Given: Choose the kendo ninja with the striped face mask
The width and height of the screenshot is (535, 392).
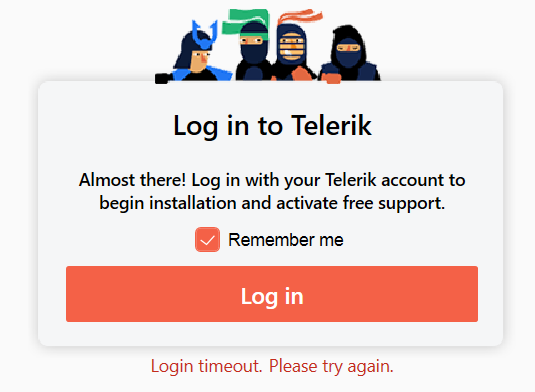Looking at the screenshot, I should click(292, 53).
